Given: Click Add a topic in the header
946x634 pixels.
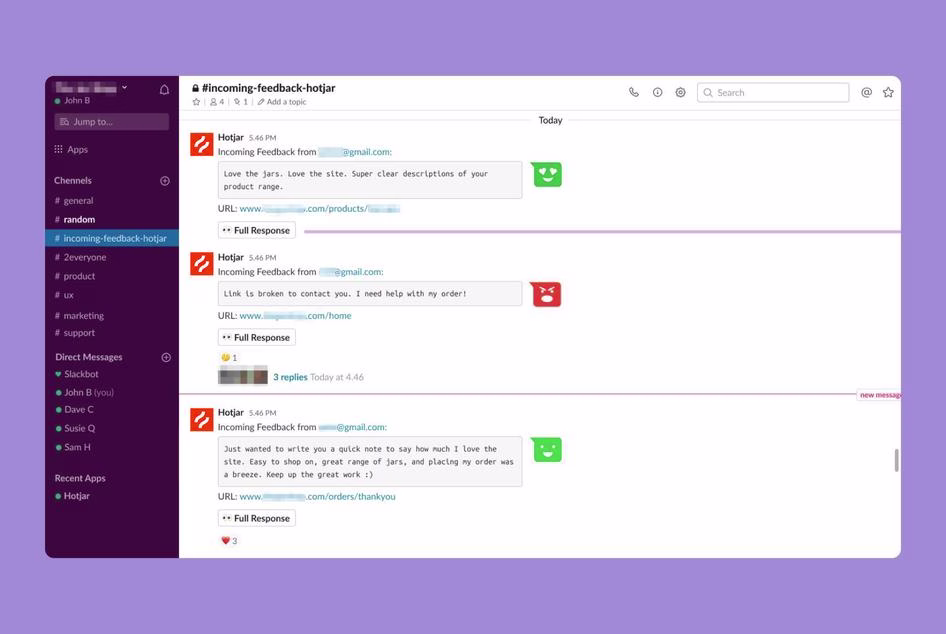Looking at the screenshot, I should (283, 101).
